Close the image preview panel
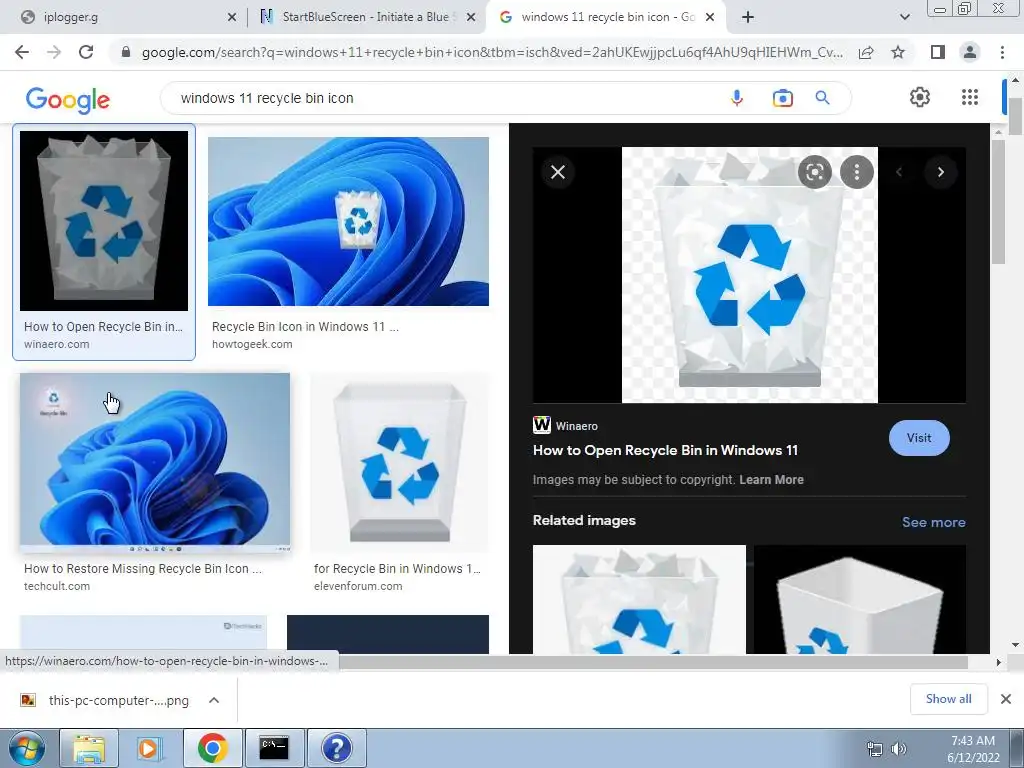This screenshot has height=768, width=1024. pyautogui.click(x=558, y=172)
